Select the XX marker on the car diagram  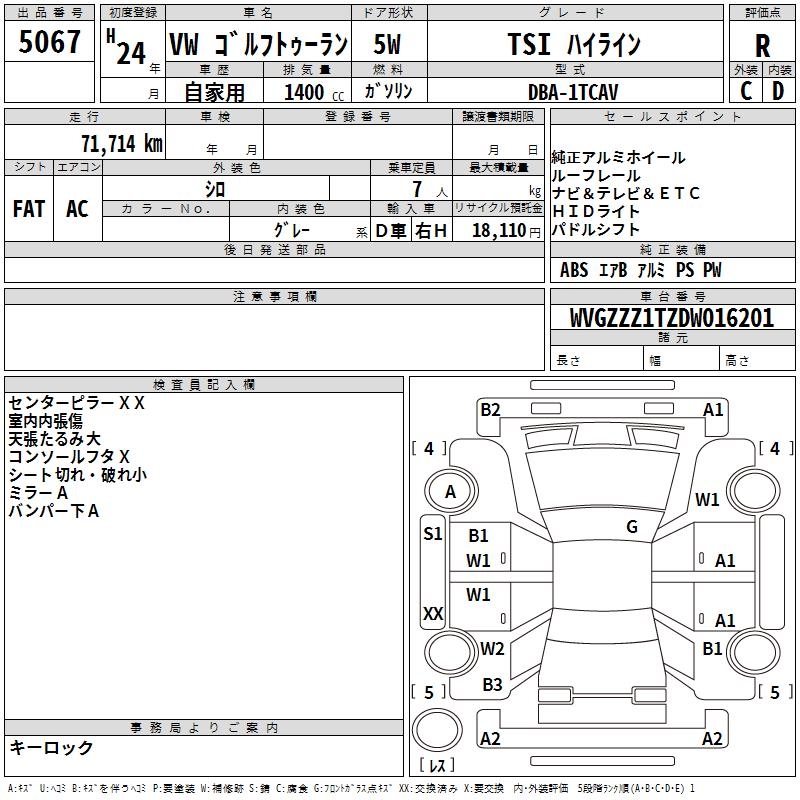[x=433, y=613]
